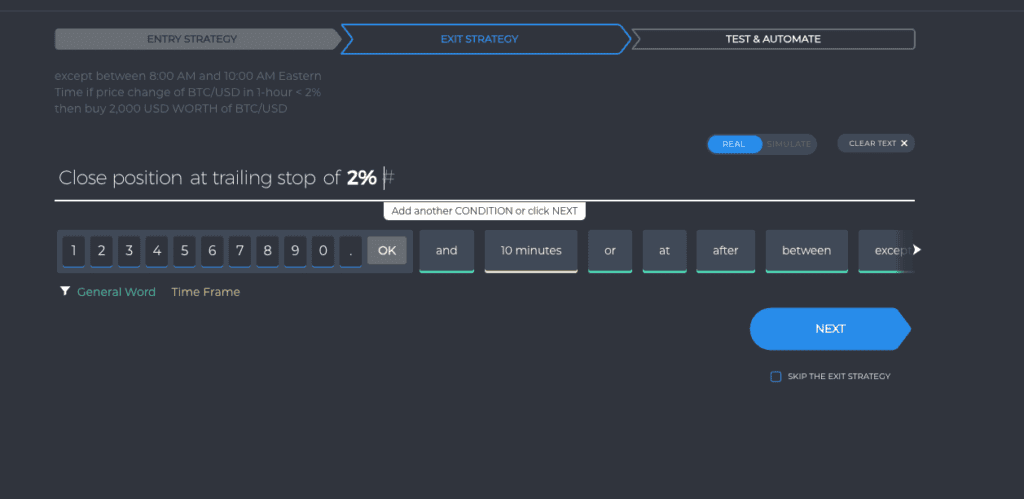Image resolution: width=1024 pixels, height=499 pixels.
Task: Check the Skip the Exit Strategy box
Action: 776,377
